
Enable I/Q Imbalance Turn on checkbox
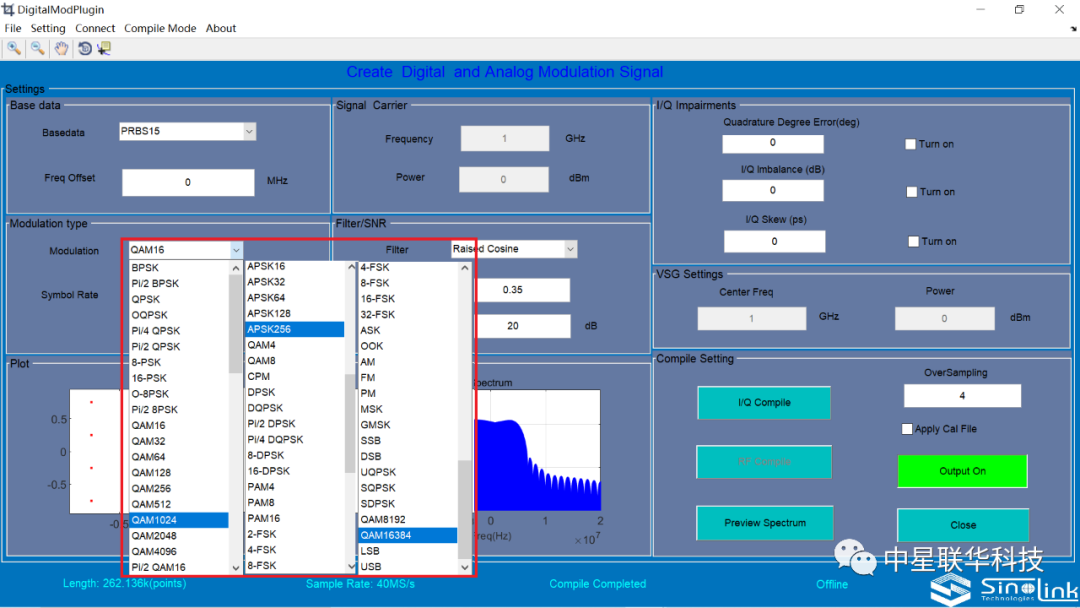point(912,192)
